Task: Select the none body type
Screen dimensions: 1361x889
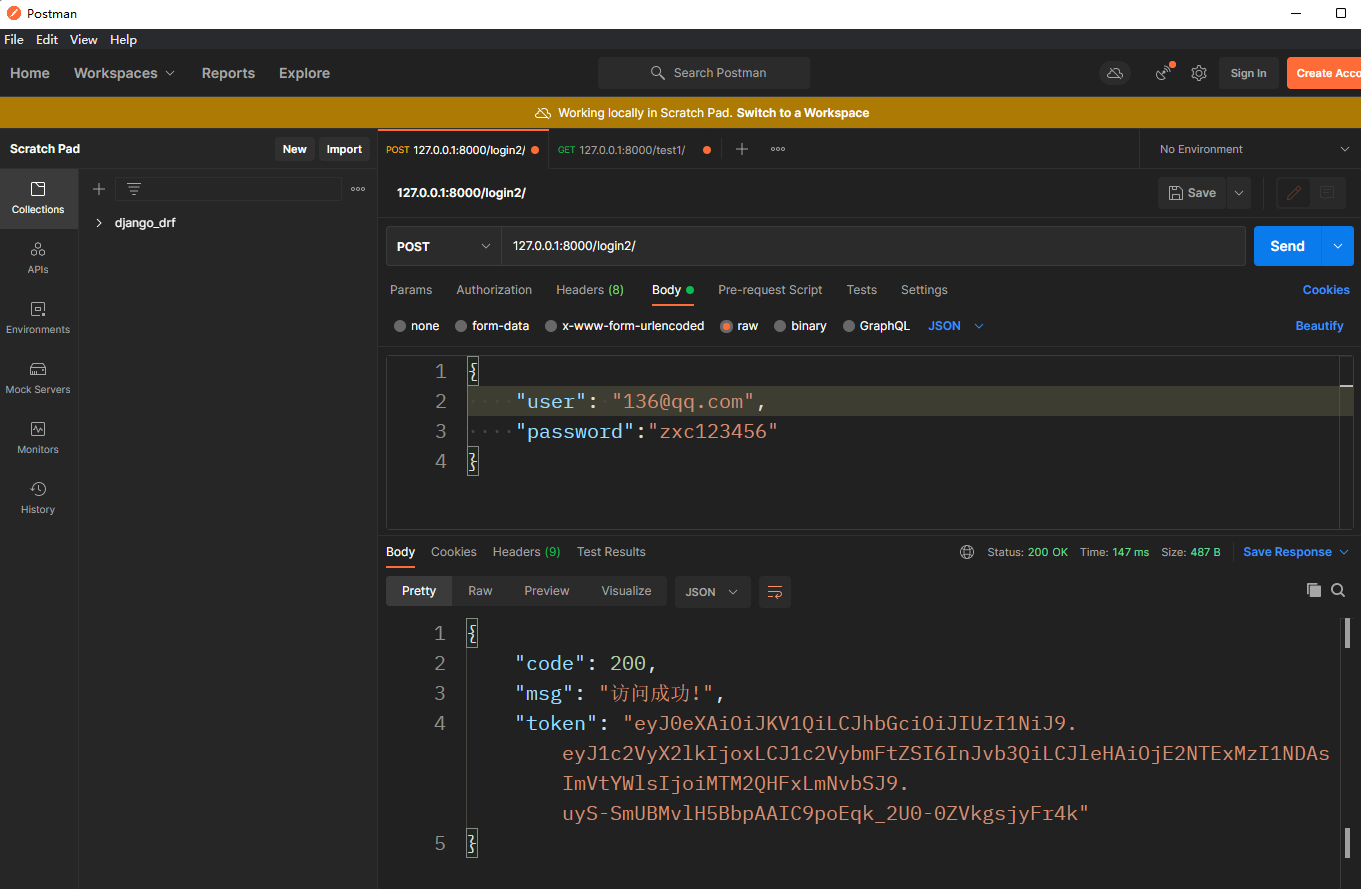Action: 417,326
